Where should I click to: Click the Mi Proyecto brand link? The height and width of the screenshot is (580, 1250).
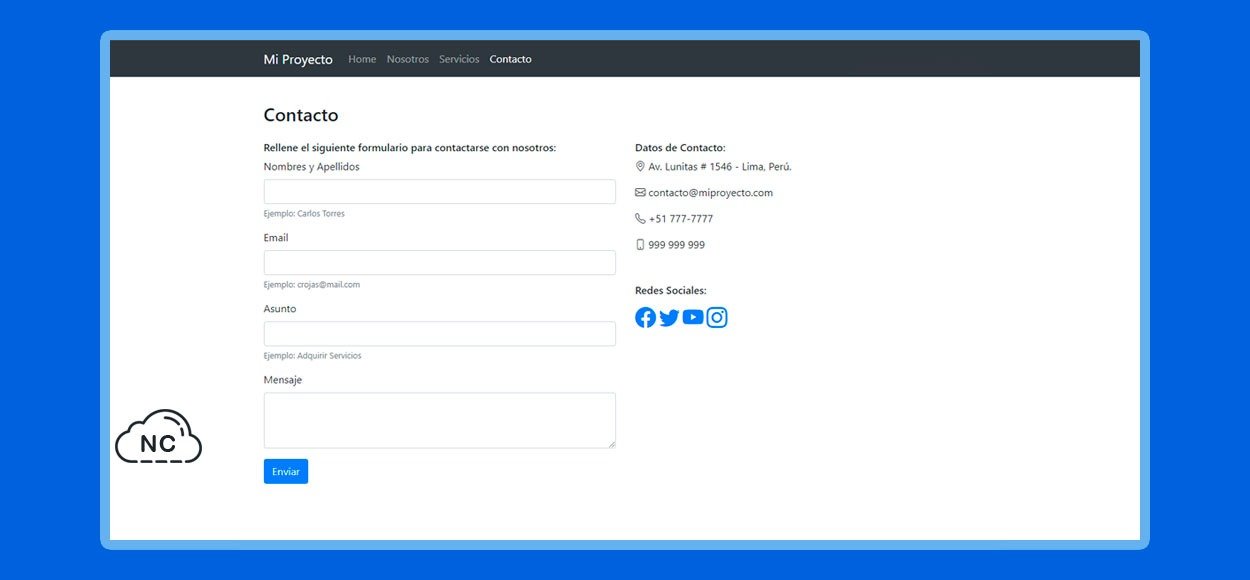tap(298, 59)
